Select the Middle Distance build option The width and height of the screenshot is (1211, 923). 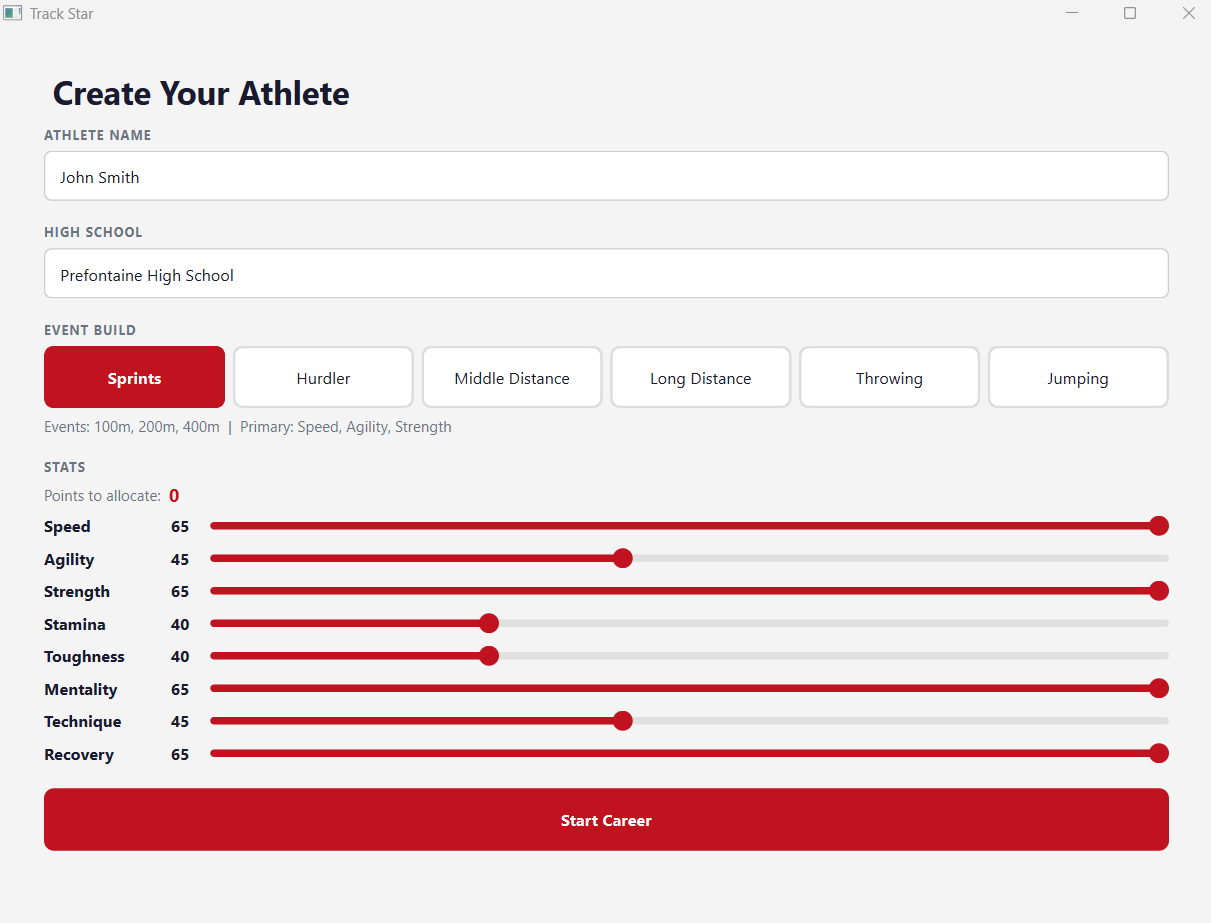512,378
